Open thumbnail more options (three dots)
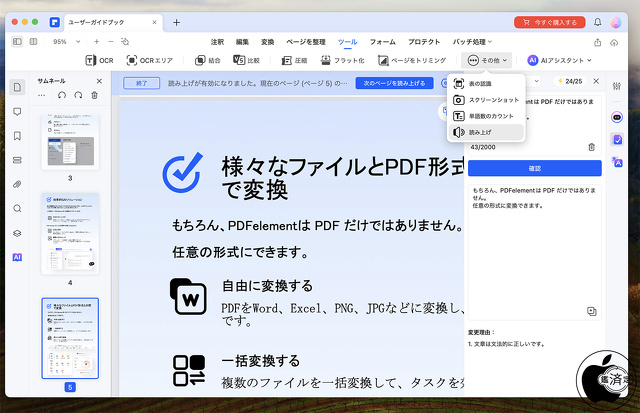 pos(42,95)
